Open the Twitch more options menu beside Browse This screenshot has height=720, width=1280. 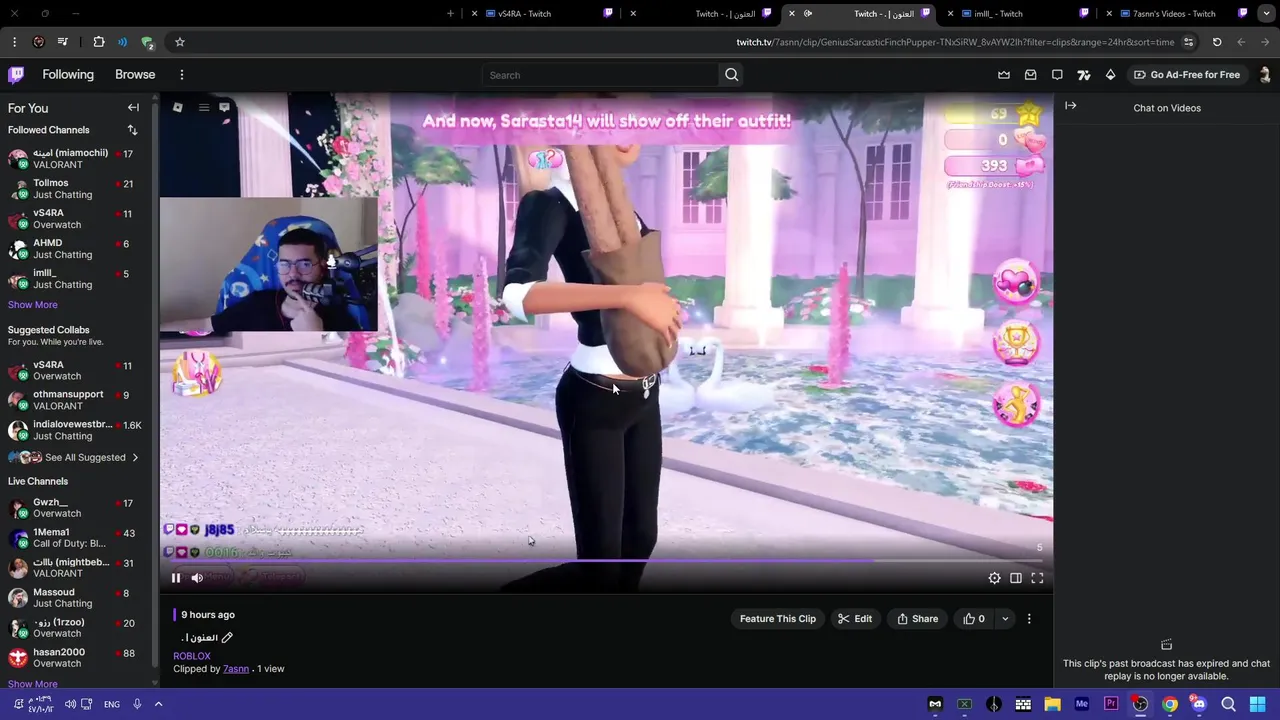pyautogui.click(x=181, y=75)
